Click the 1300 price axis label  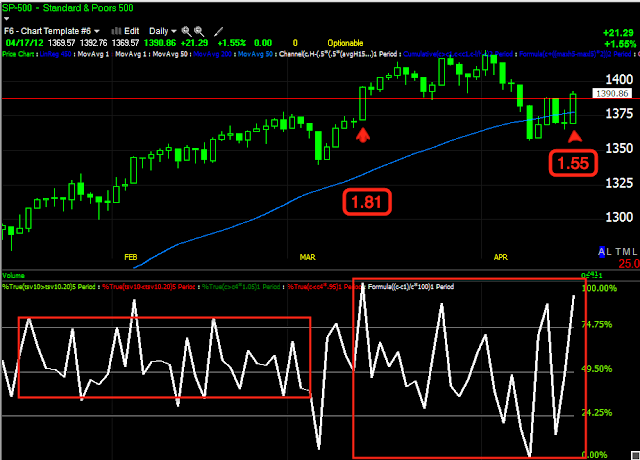point(619,217)
